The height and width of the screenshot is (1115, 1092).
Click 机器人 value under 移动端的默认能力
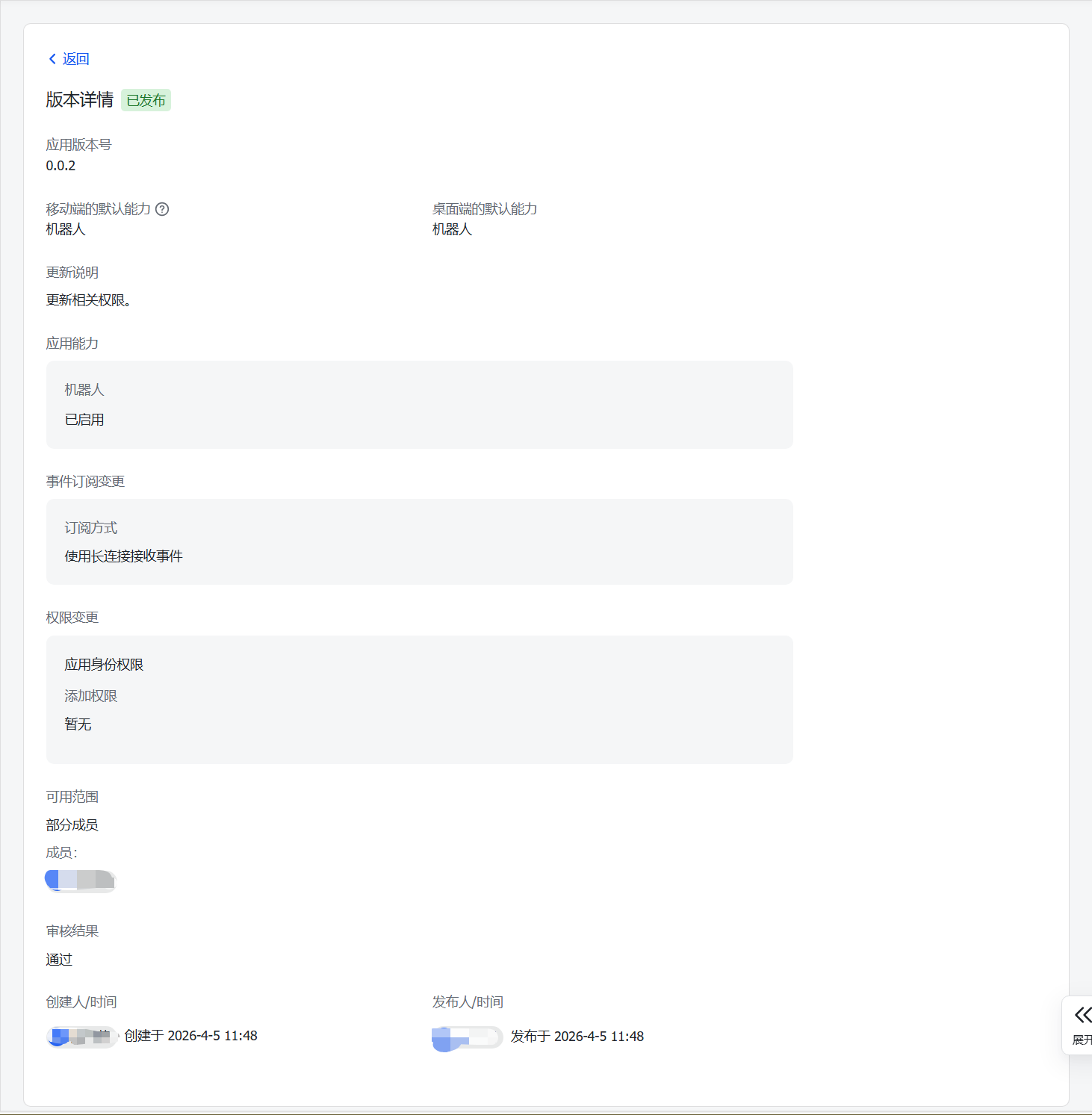[x=66, y=229]
